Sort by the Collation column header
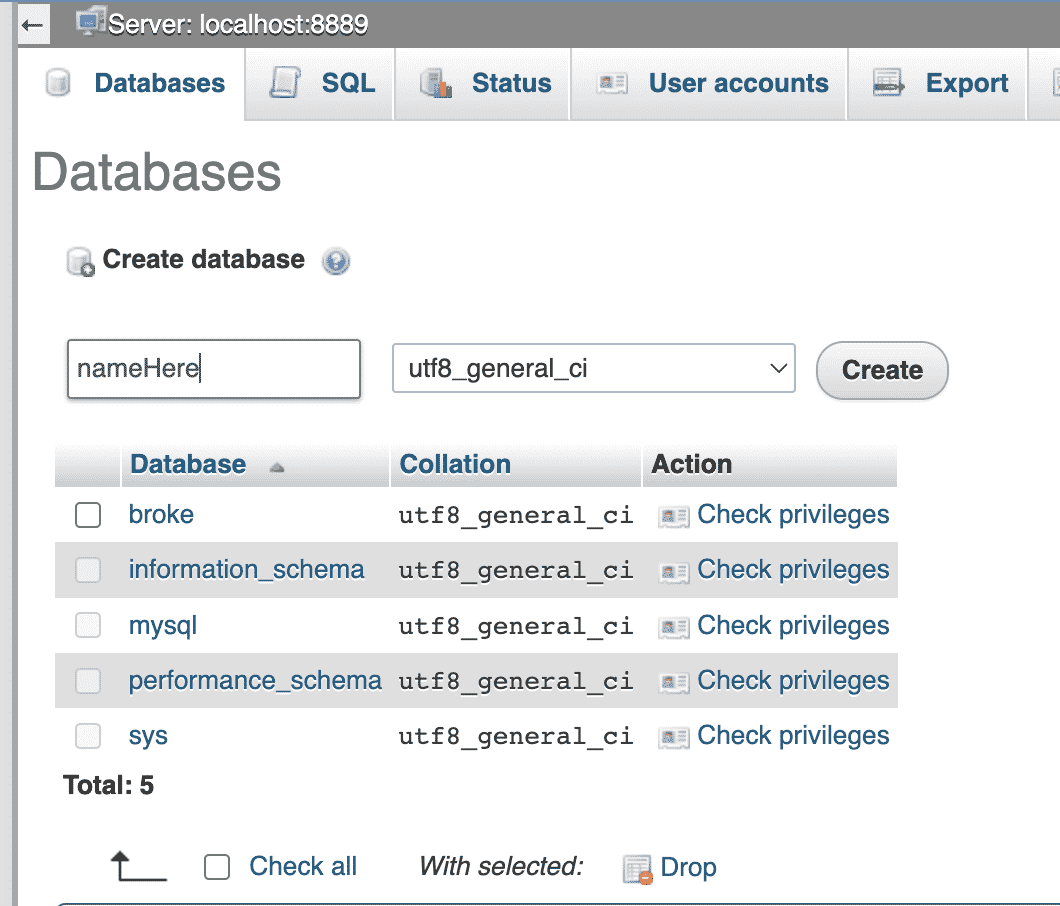 click(x=455, y=464)
